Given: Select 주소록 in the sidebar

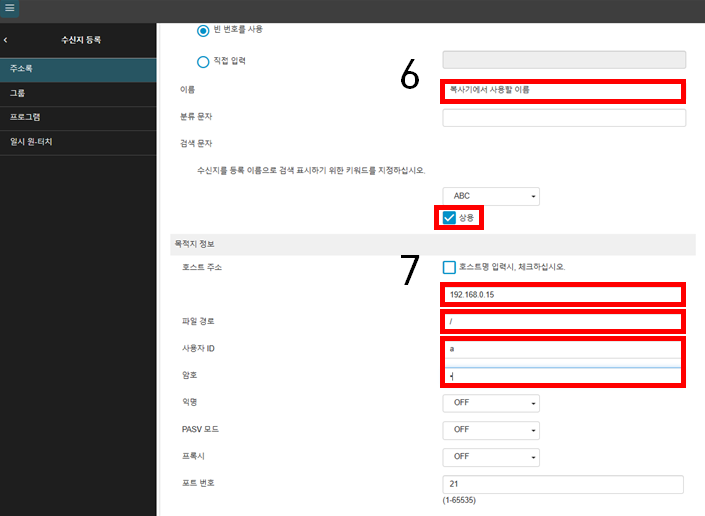Looking at the screenshot, I should click(x=78, y=69).
